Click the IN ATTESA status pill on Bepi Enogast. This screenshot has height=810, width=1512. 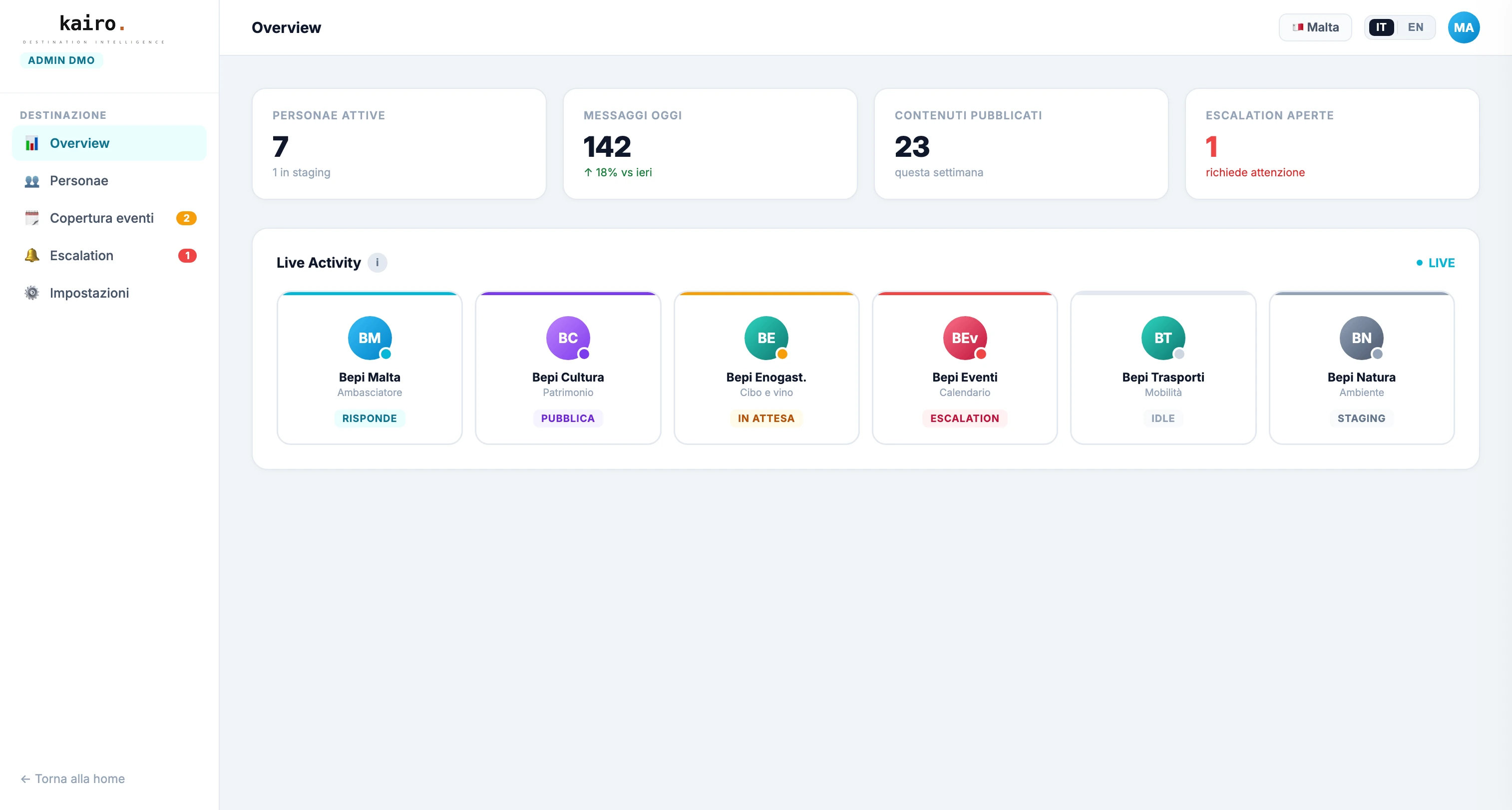pyautogui.click(x=766, y=418)
